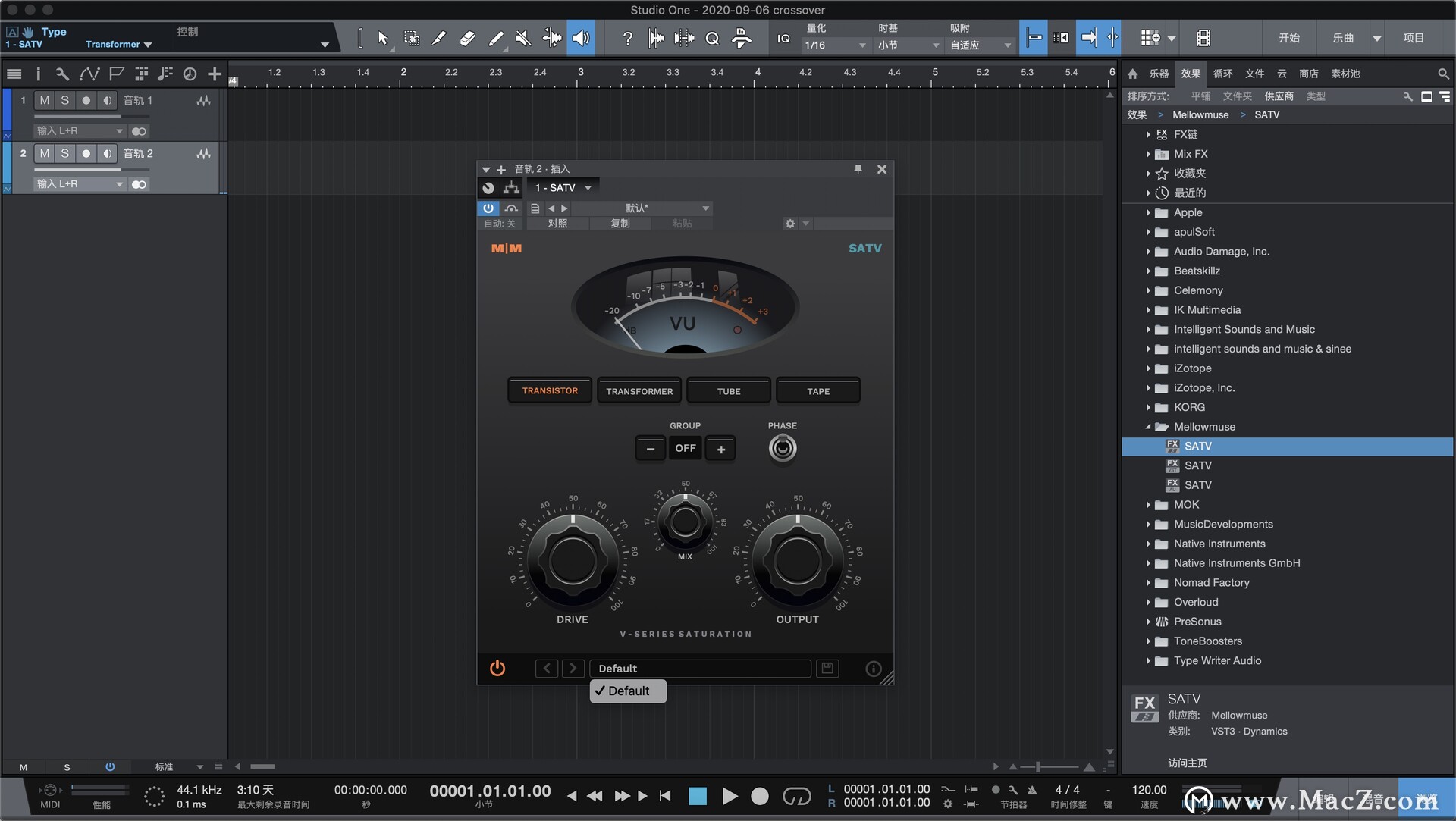Switch to the 素材池 browser tab

(1345, 74)
